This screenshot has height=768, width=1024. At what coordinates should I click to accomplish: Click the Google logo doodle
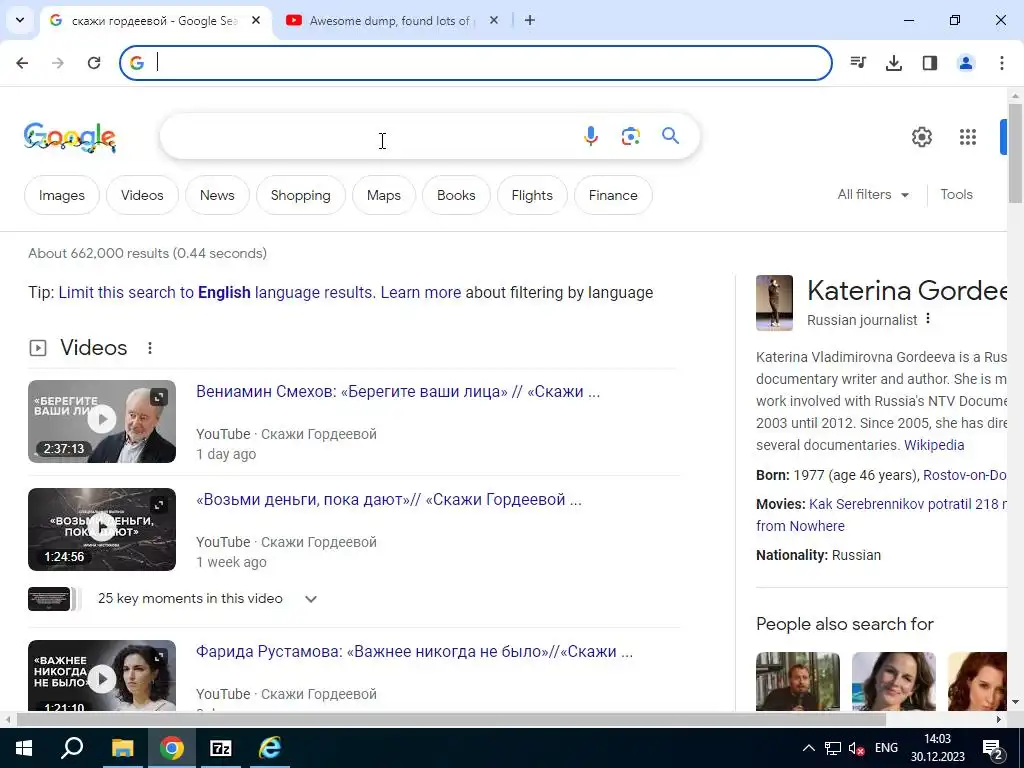70,137
